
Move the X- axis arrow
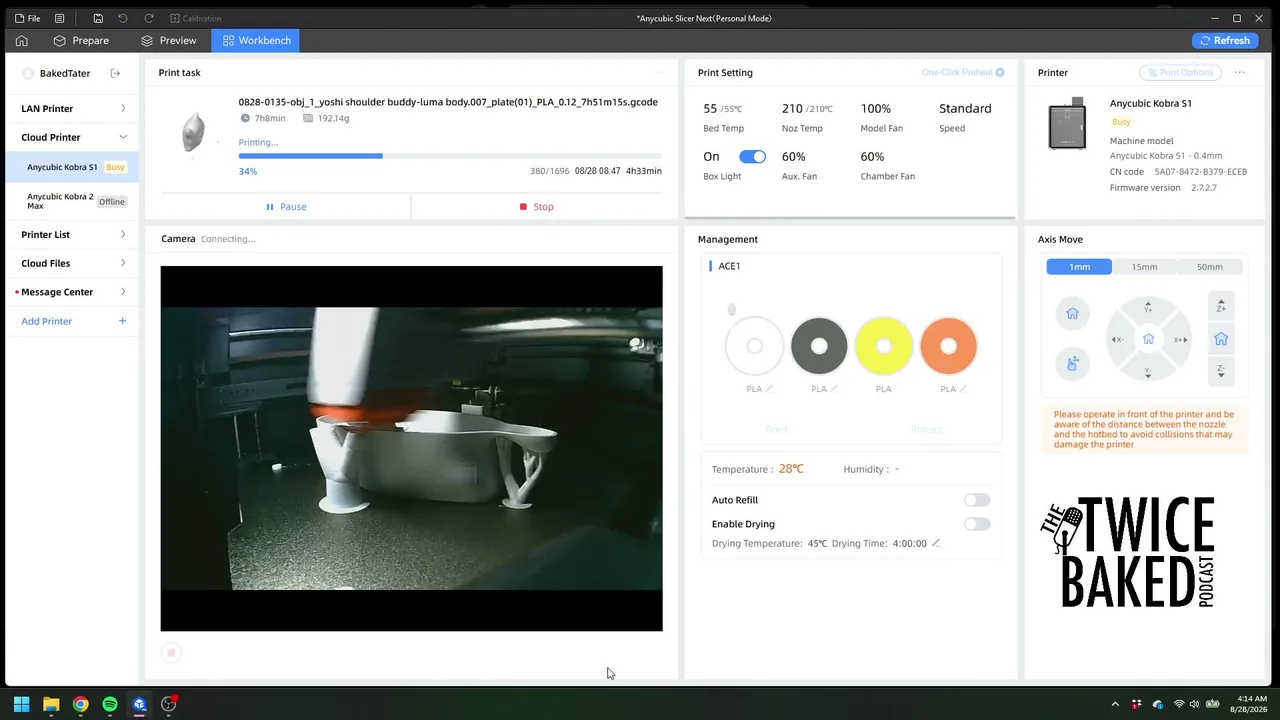1117,340
